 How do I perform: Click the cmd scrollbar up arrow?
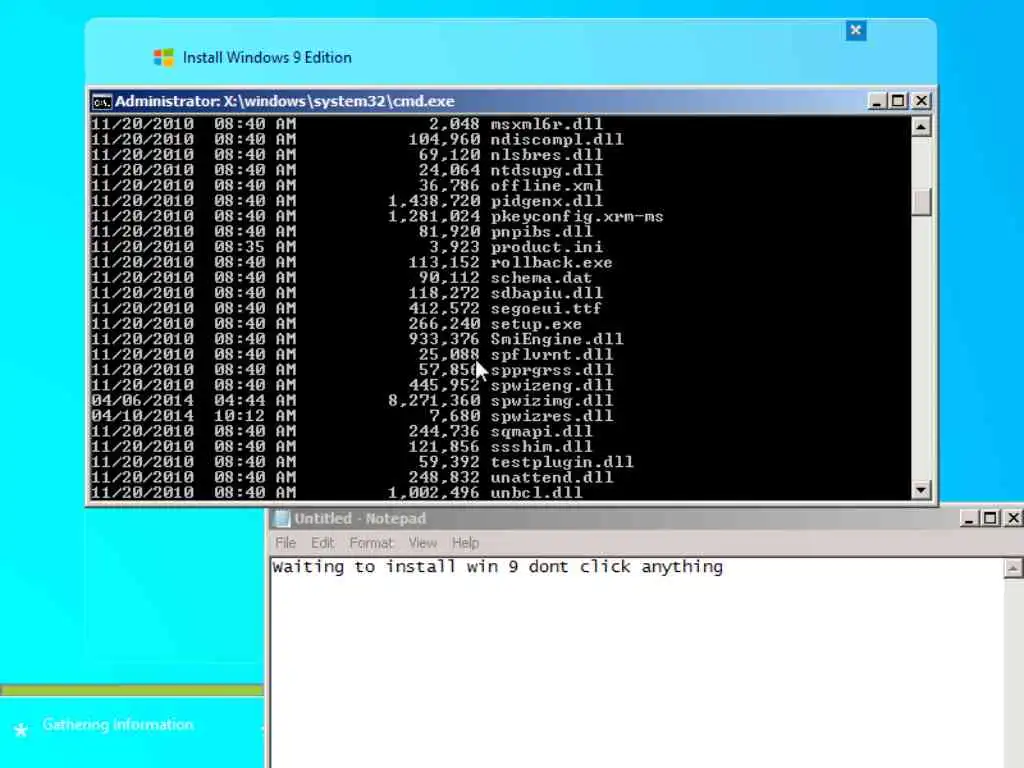click(921, 126)
